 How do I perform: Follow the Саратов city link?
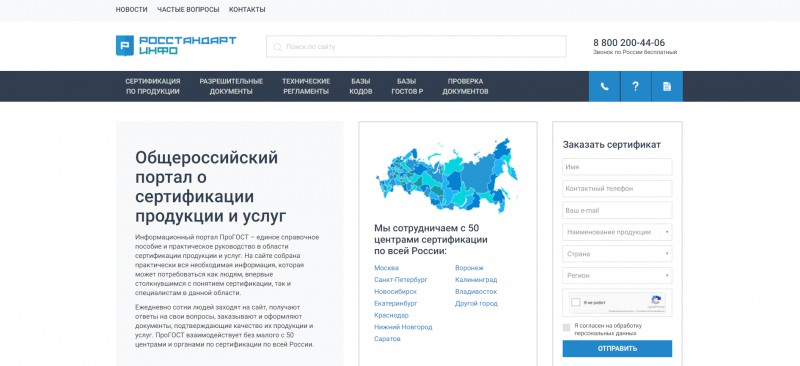click(x=387, y=338)
